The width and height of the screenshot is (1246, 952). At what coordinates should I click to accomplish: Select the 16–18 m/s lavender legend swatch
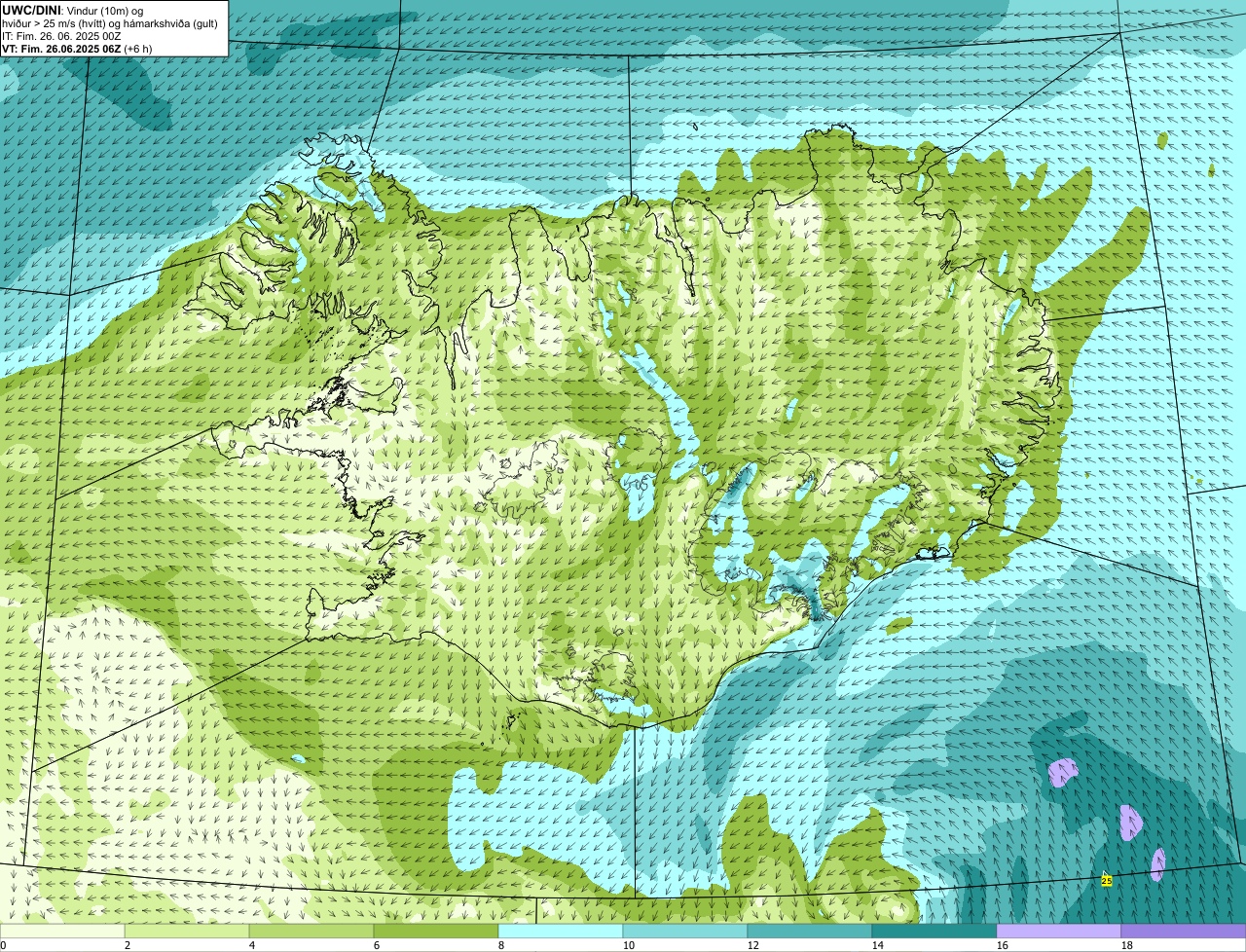(x=1059, y=932)
